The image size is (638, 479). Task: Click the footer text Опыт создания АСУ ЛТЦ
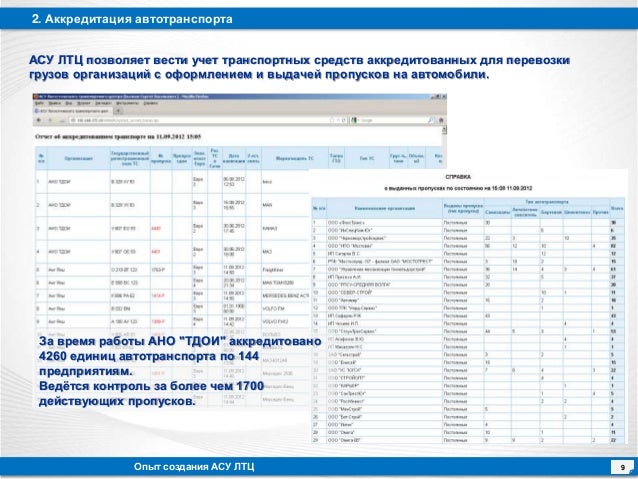(x=194, y=467)
